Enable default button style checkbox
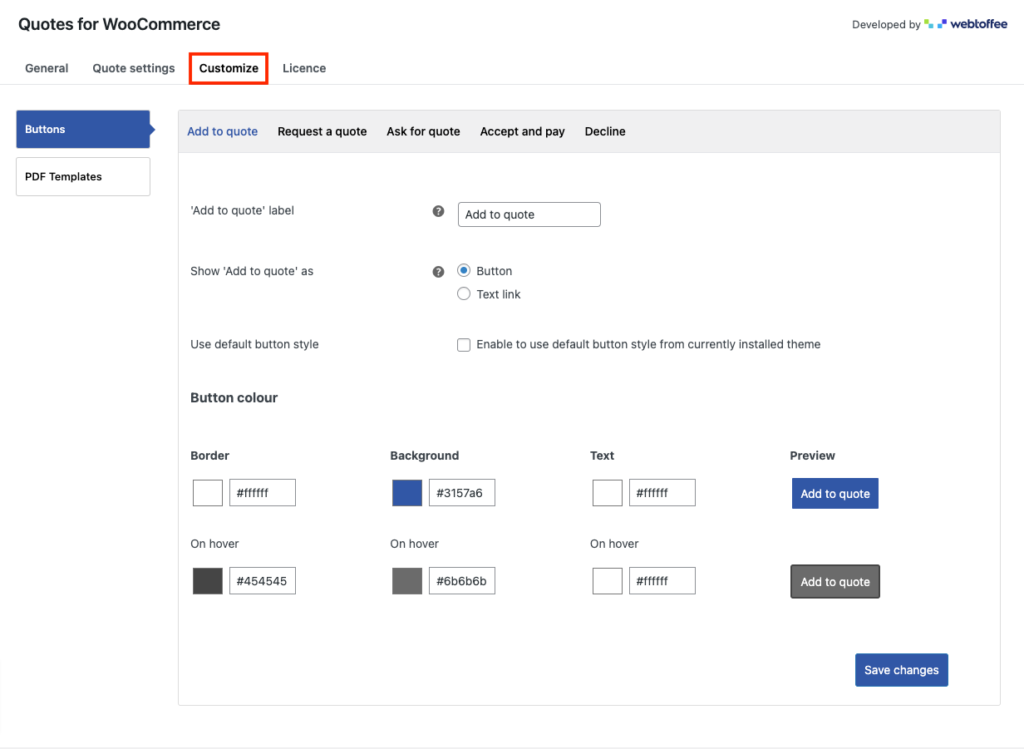Screen dimensions: 1024x749 click(464, 345)
